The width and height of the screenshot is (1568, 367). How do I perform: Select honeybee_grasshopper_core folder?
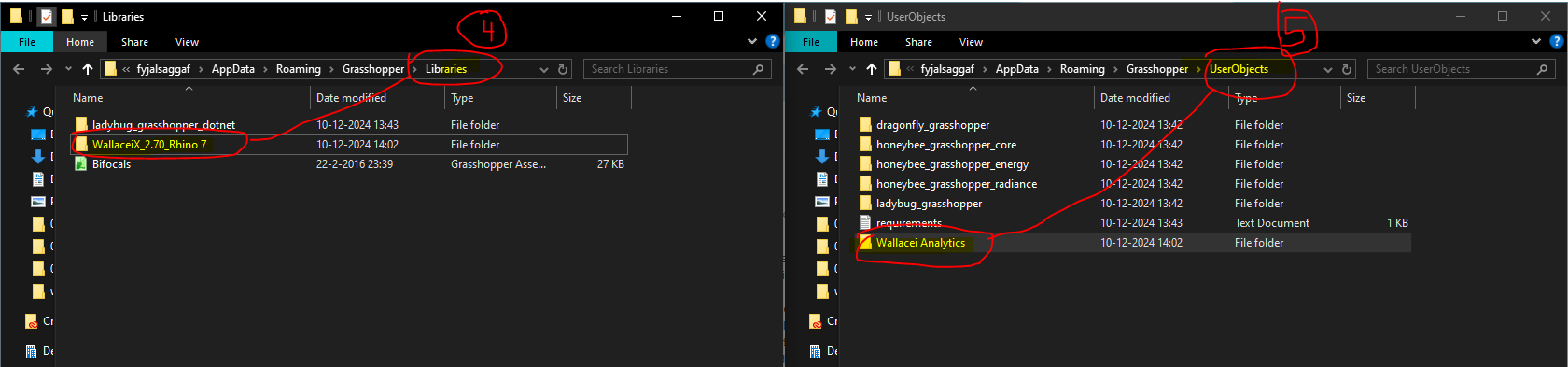[1133, 145]
